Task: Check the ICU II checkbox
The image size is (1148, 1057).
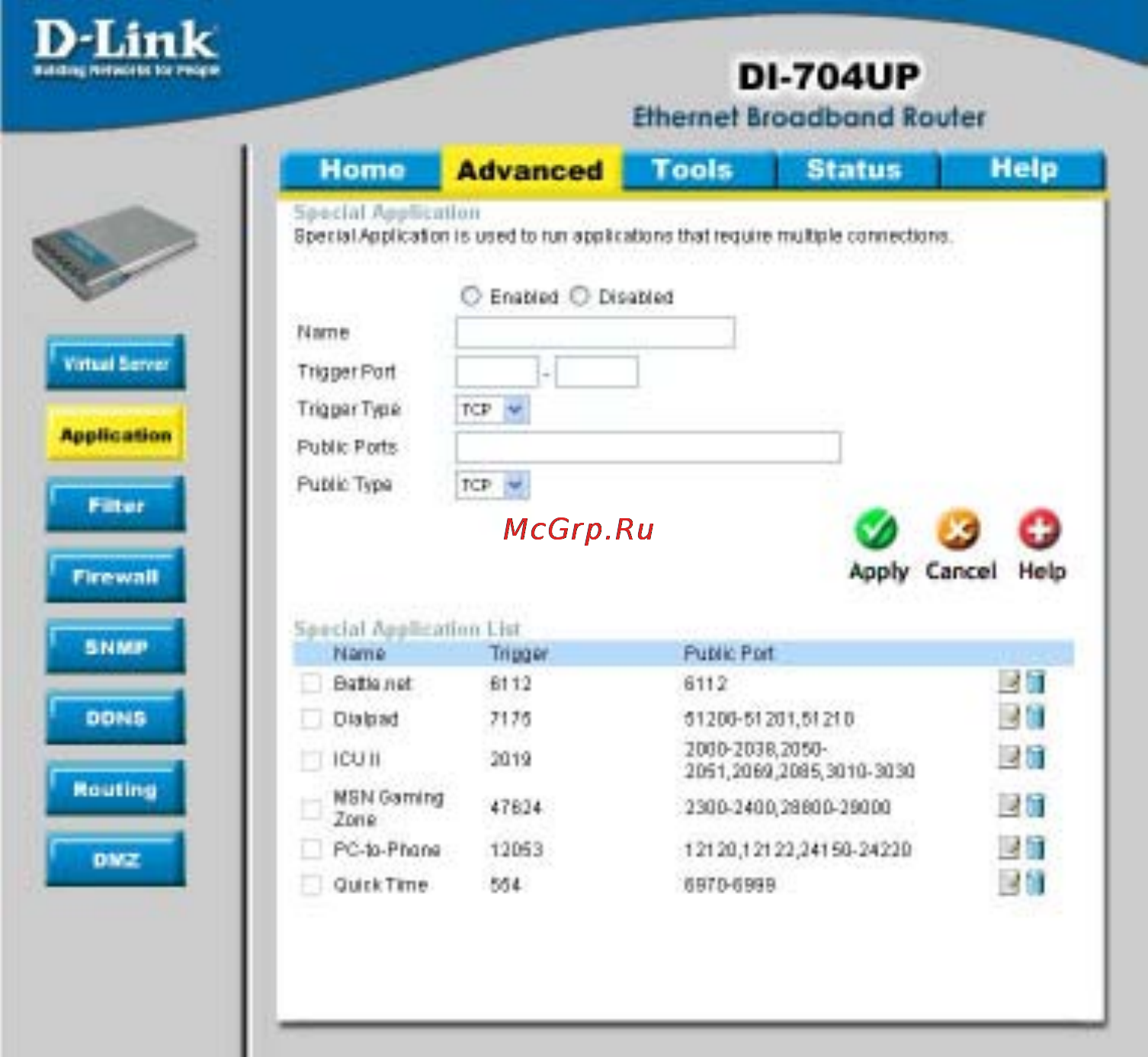Action: [x=311, y=760]
